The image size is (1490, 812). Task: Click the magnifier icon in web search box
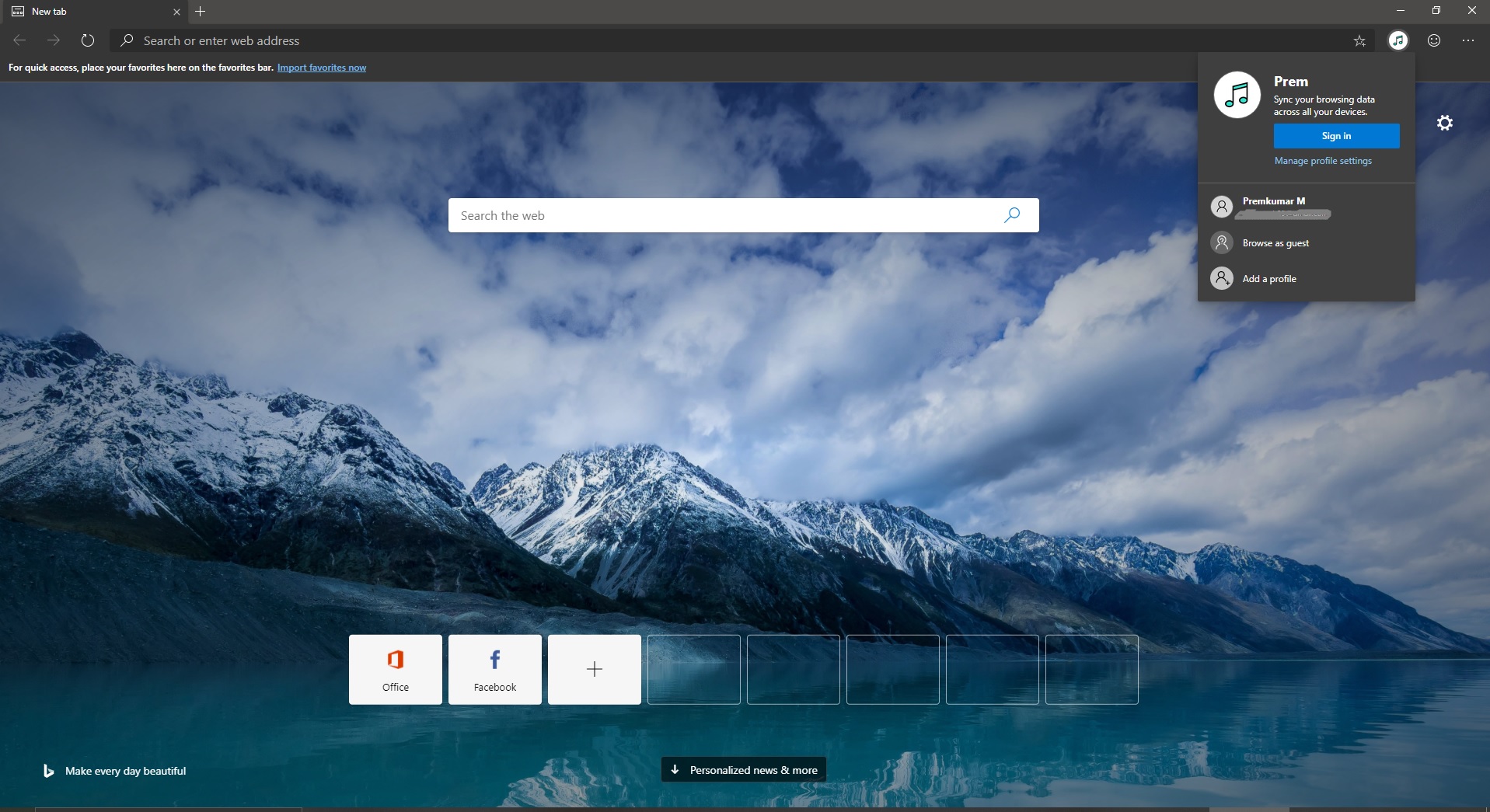coord(1011,215)
